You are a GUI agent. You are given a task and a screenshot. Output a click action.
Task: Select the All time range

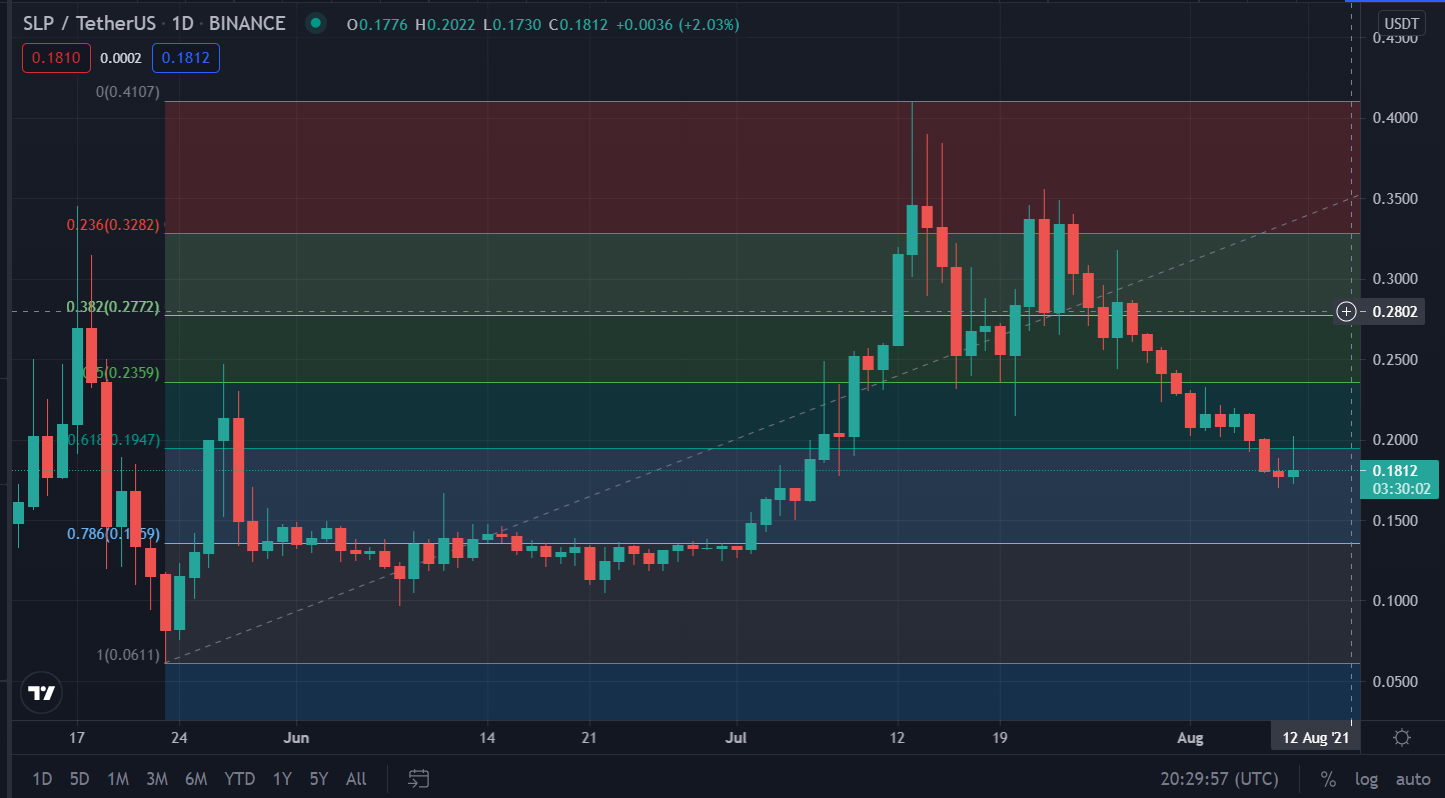pyautogui.click(x=356, y=779)
